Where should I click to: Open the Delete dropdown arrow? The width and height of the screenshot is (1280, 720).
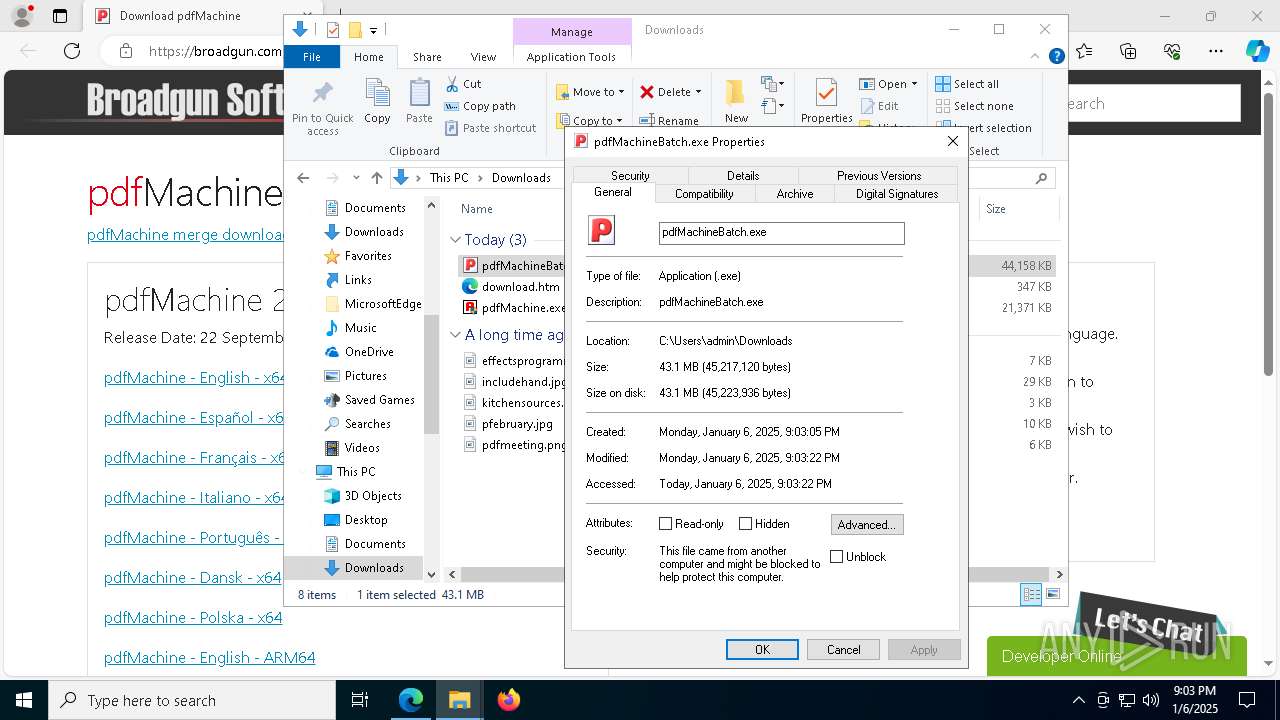coord(698,92)
